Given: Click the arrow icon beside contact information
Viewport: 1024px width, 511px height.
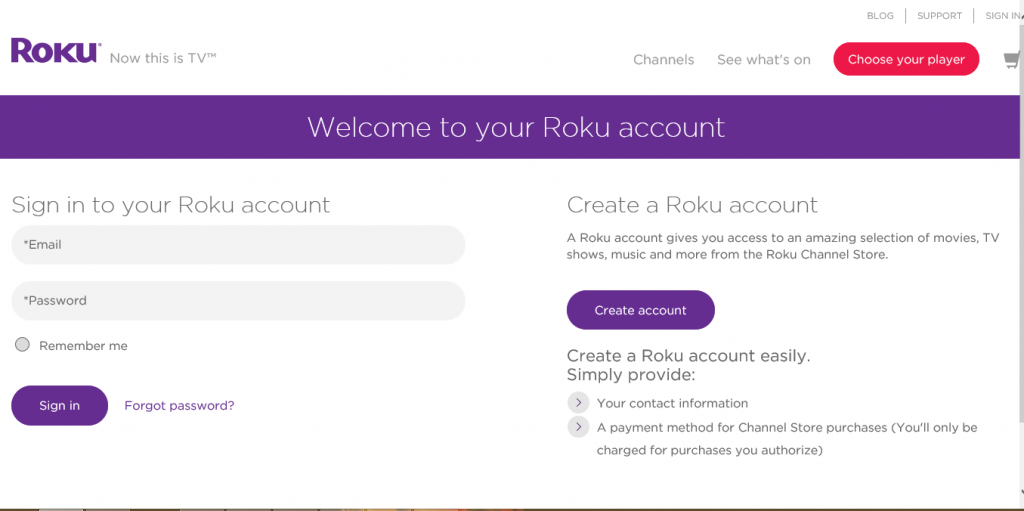Looking at the screenshot, I should pos(578,403).
